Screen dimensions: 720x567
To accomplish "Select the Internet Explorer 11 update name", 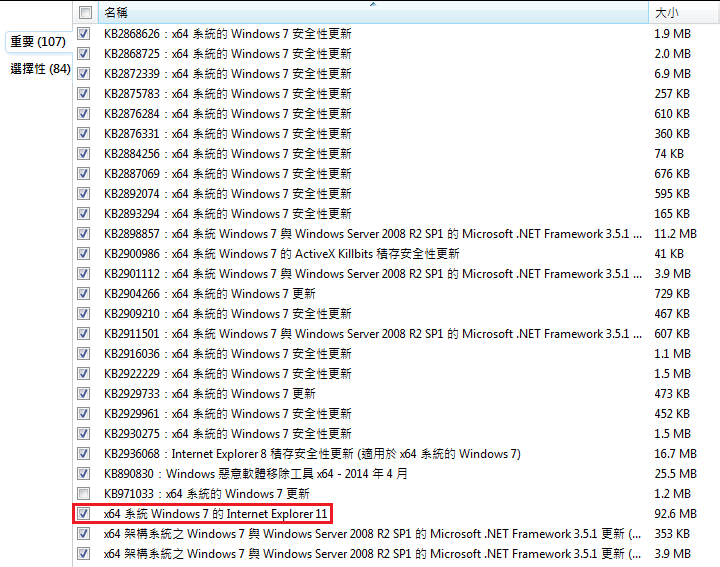I will 215,513.
